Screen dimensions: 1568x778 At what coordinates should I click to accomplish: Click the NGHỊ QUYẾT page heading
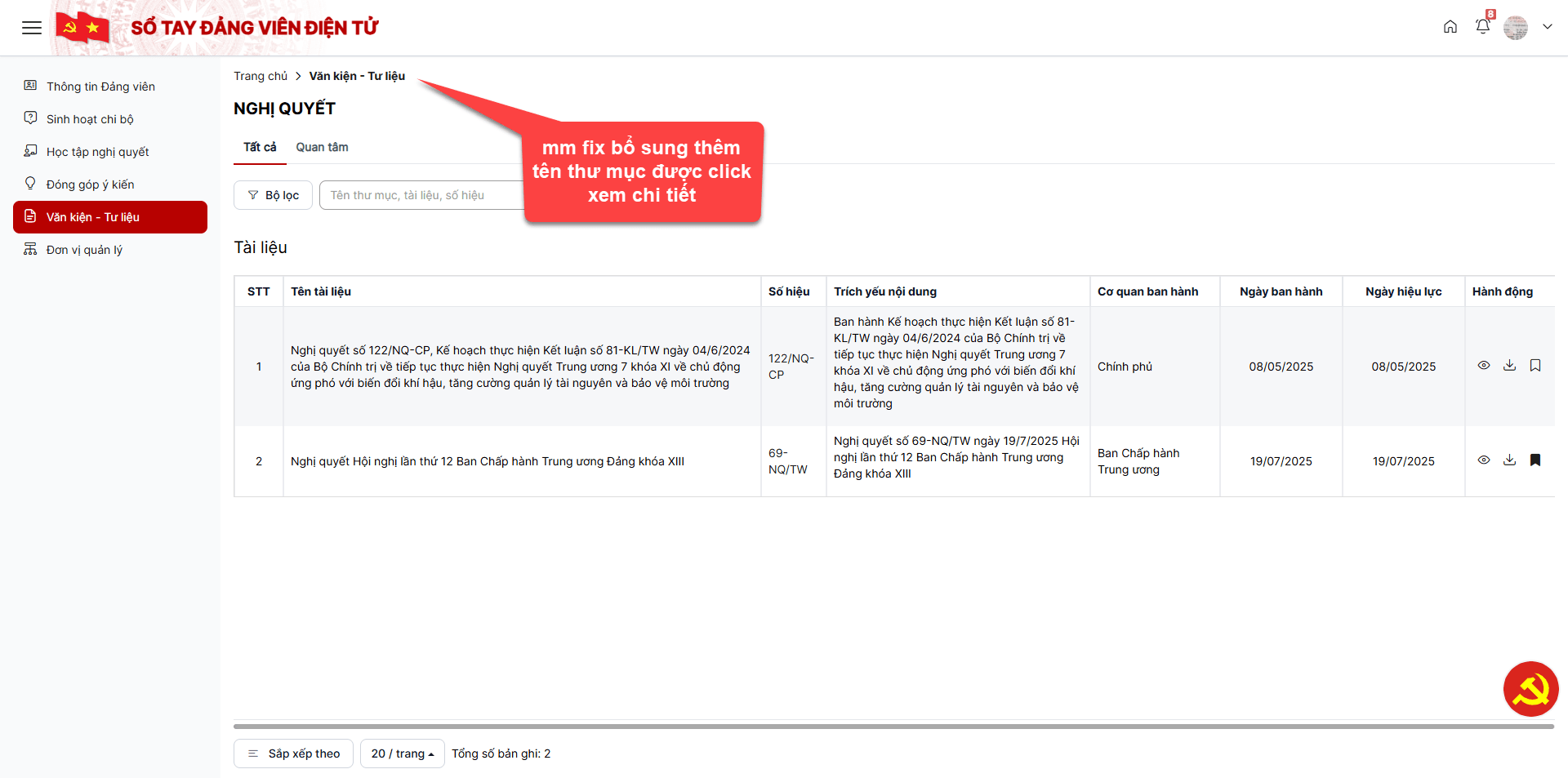pos(284,109)
